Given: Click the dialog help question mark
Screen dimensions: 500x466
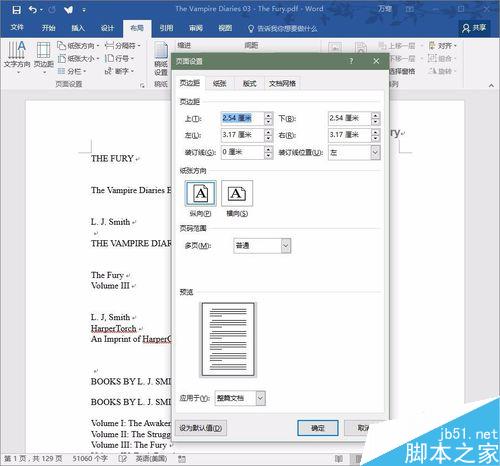Looking at the screenshot, I should point(351,61).
